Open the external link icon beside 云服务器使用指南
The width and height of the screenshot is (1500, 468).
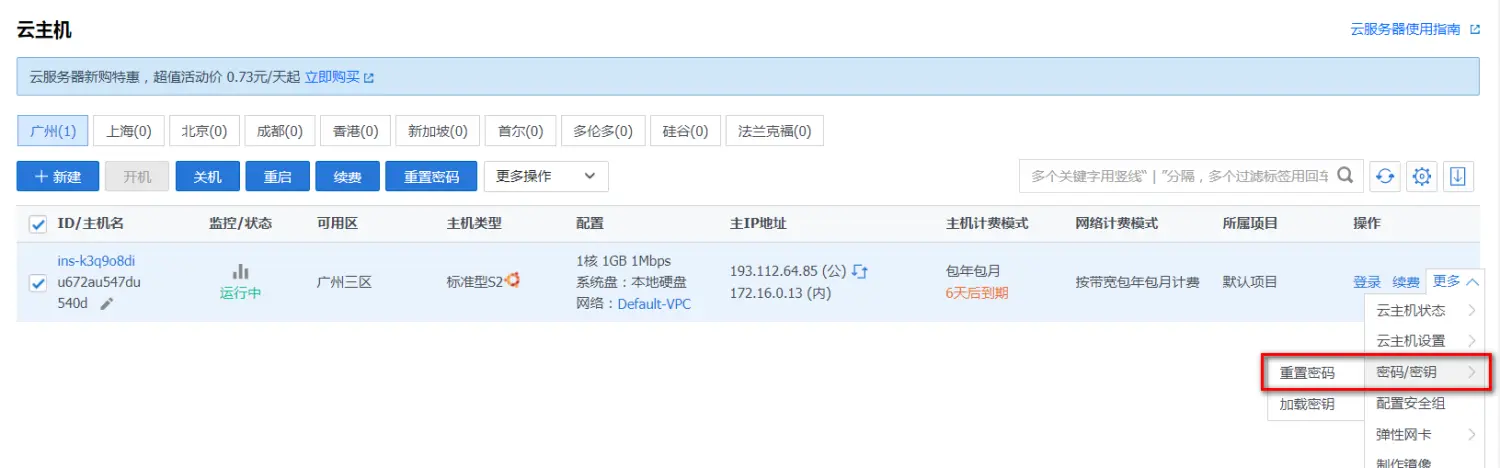(1475, 30)
